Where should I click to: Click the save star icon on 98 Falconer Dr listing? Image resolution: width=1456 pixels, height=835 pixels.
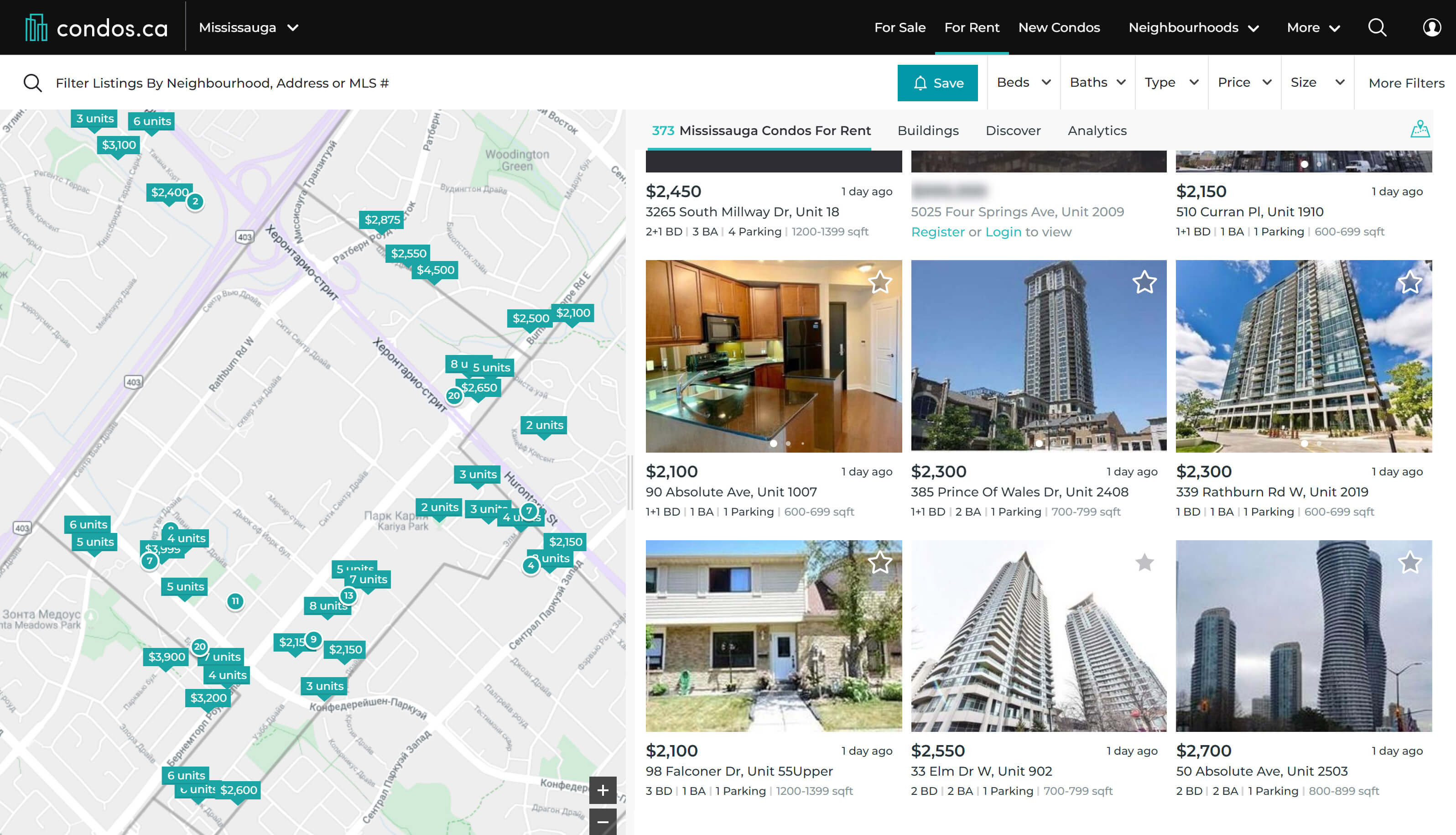coord(877,562)
